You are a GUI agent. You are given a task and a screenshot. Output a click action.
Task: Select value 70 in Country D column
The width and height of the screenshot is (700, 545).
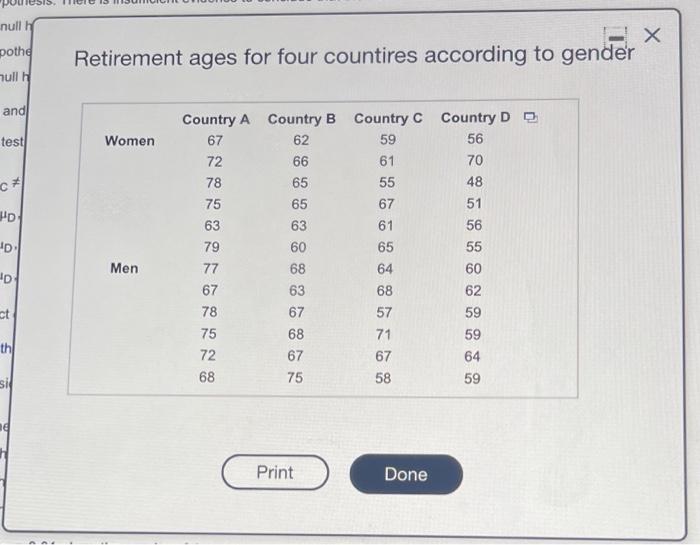[x=475, y=160]
